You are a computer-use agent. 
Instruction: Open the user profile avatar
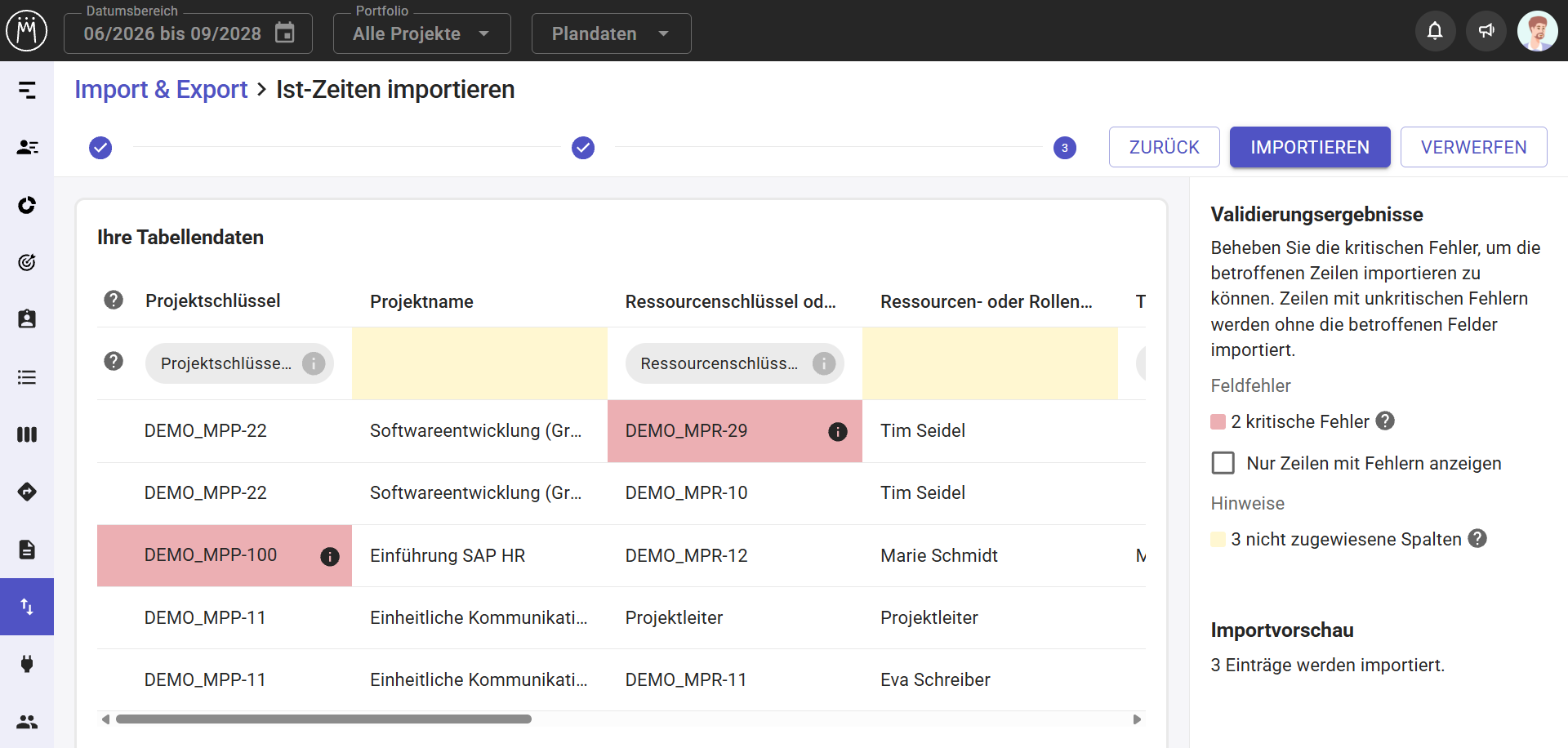point(1537,31)
